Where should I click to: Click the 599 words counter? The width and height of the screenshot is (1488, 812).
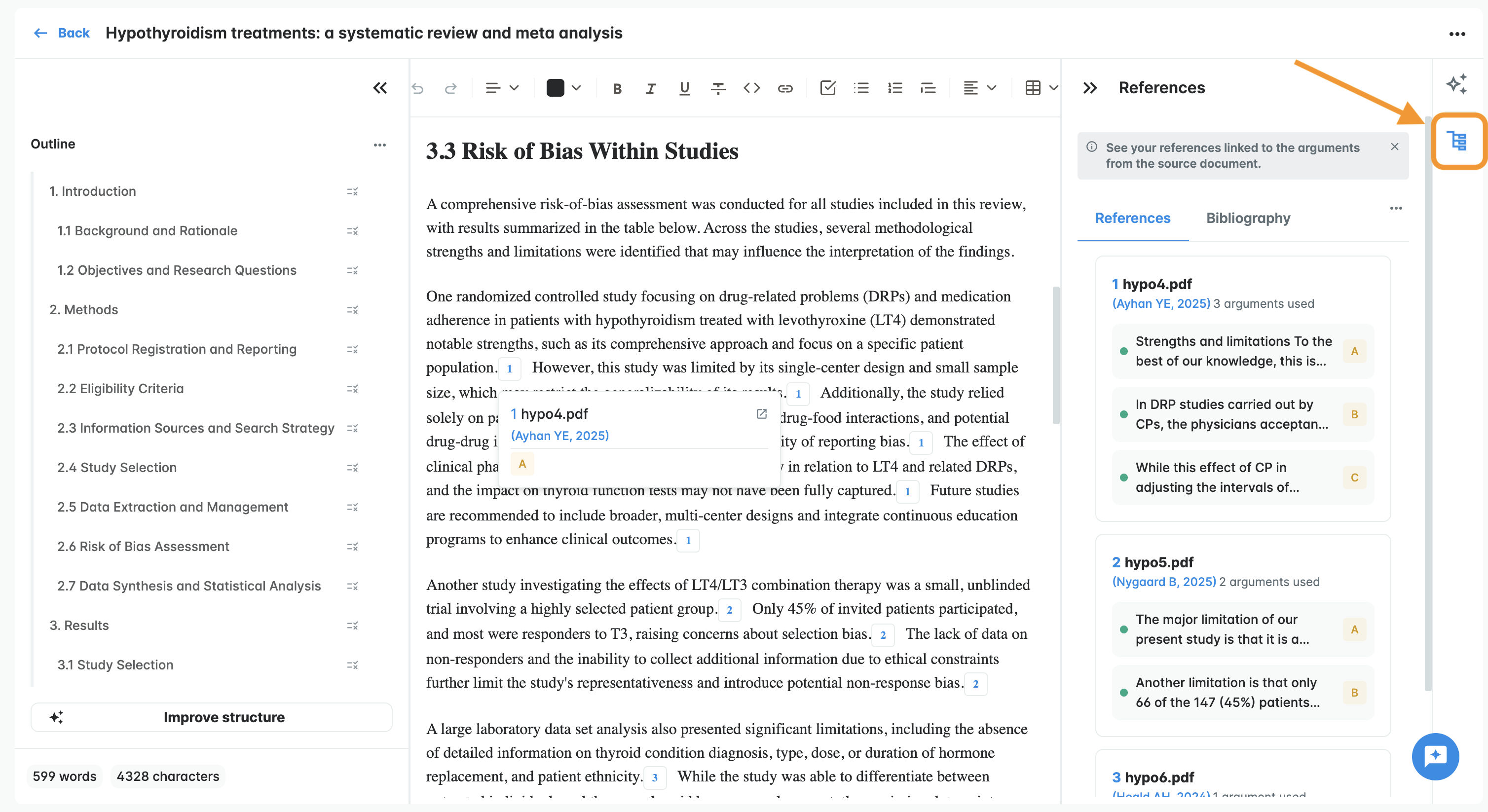coord(64,776)
